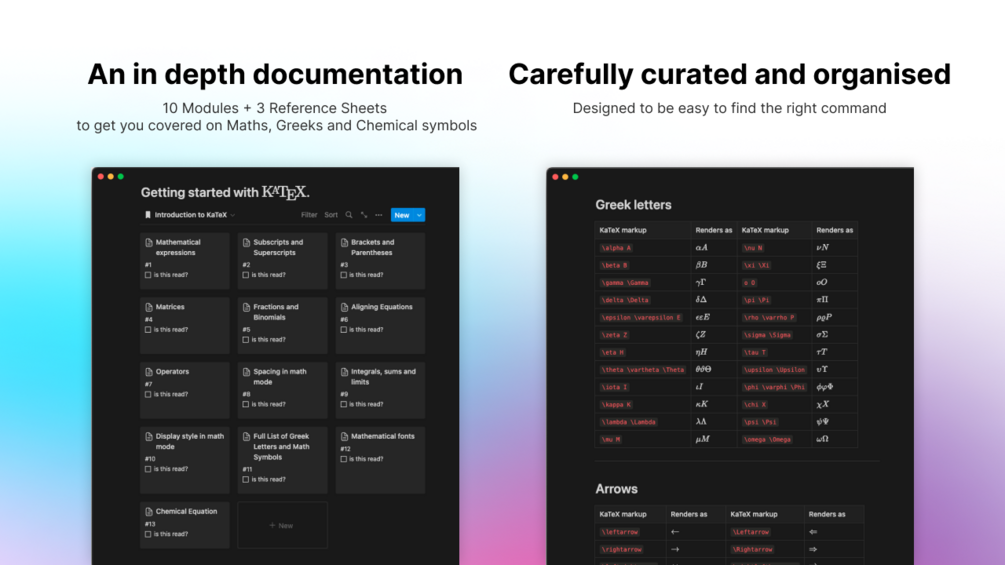Check 'is this read?' on Fractions and Binomials card
1005x565 pixels.
[245, 340]
